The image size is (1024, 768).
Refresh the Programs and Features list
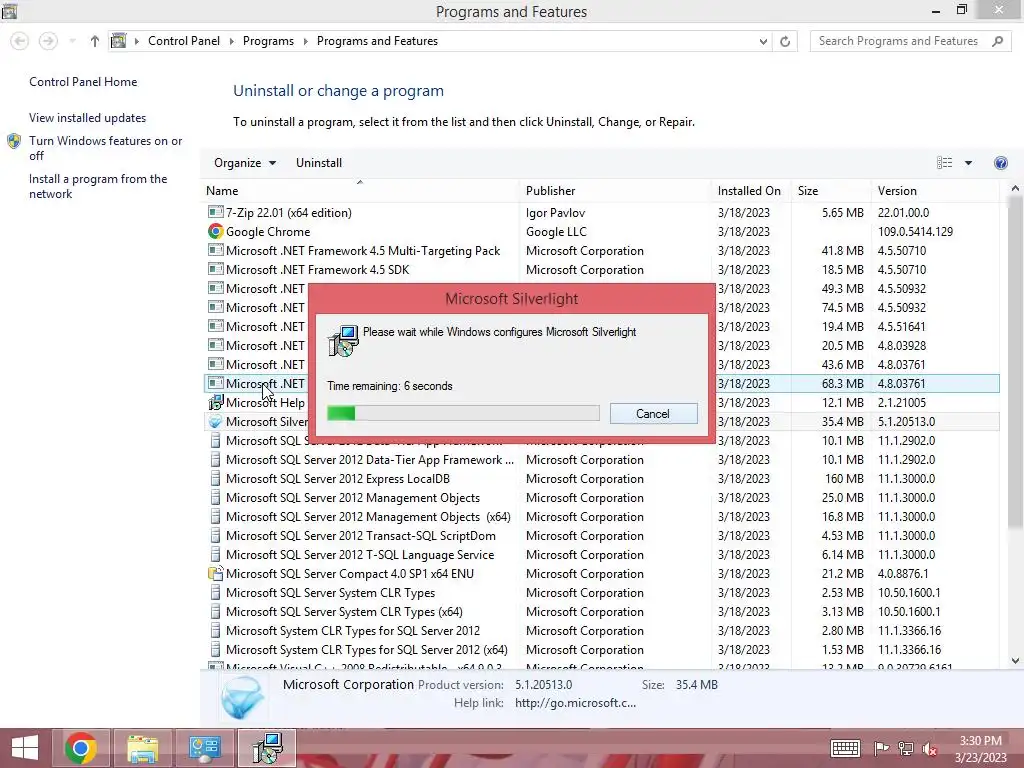[x=785, y=41]
